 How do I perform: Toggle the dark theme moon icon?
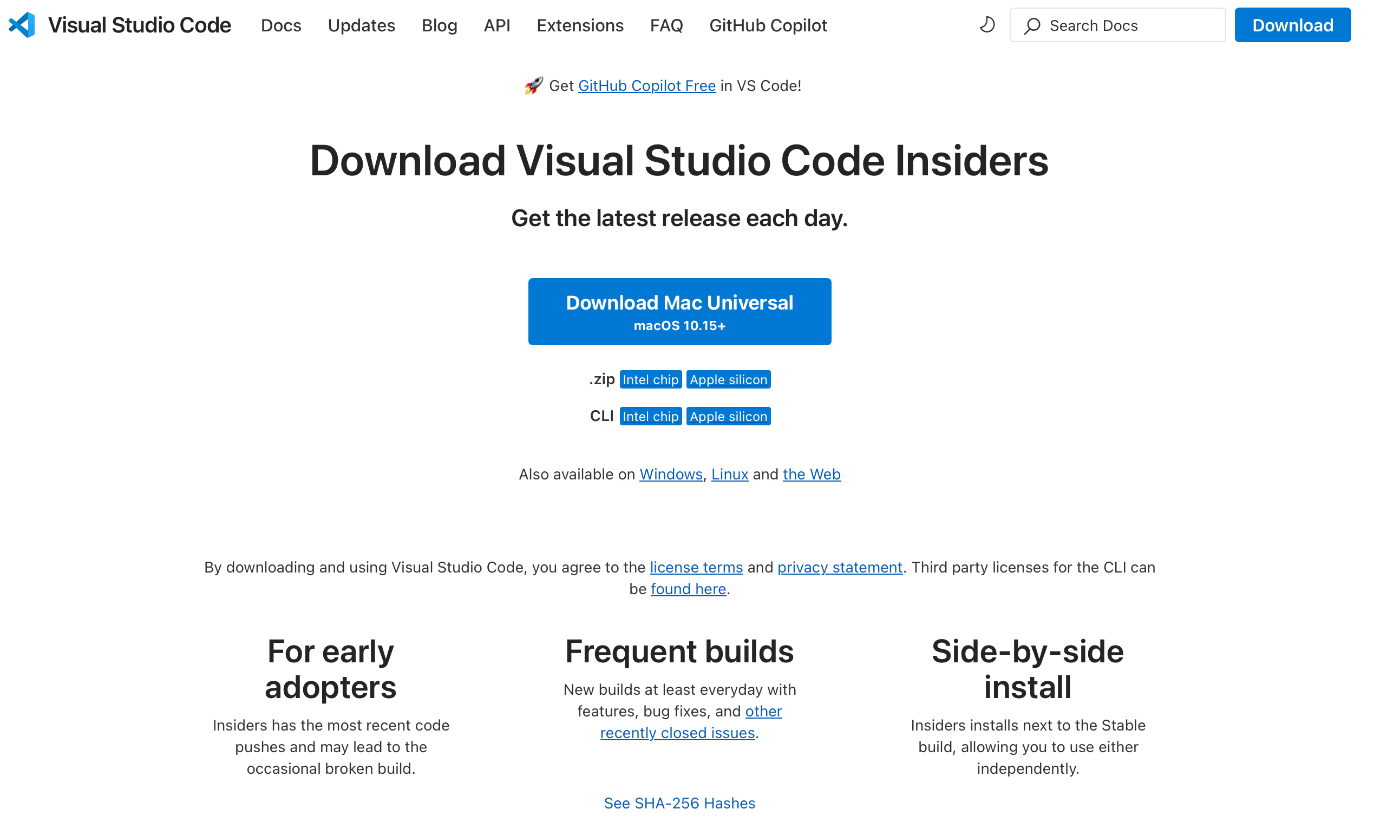(987, 25)
